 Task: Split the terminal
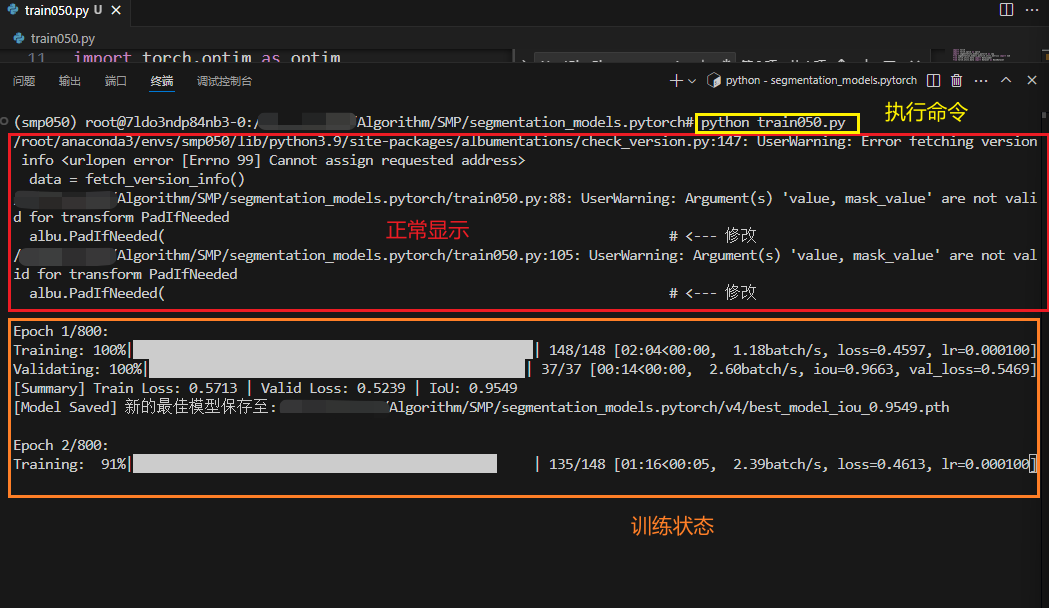pos(933,80)
